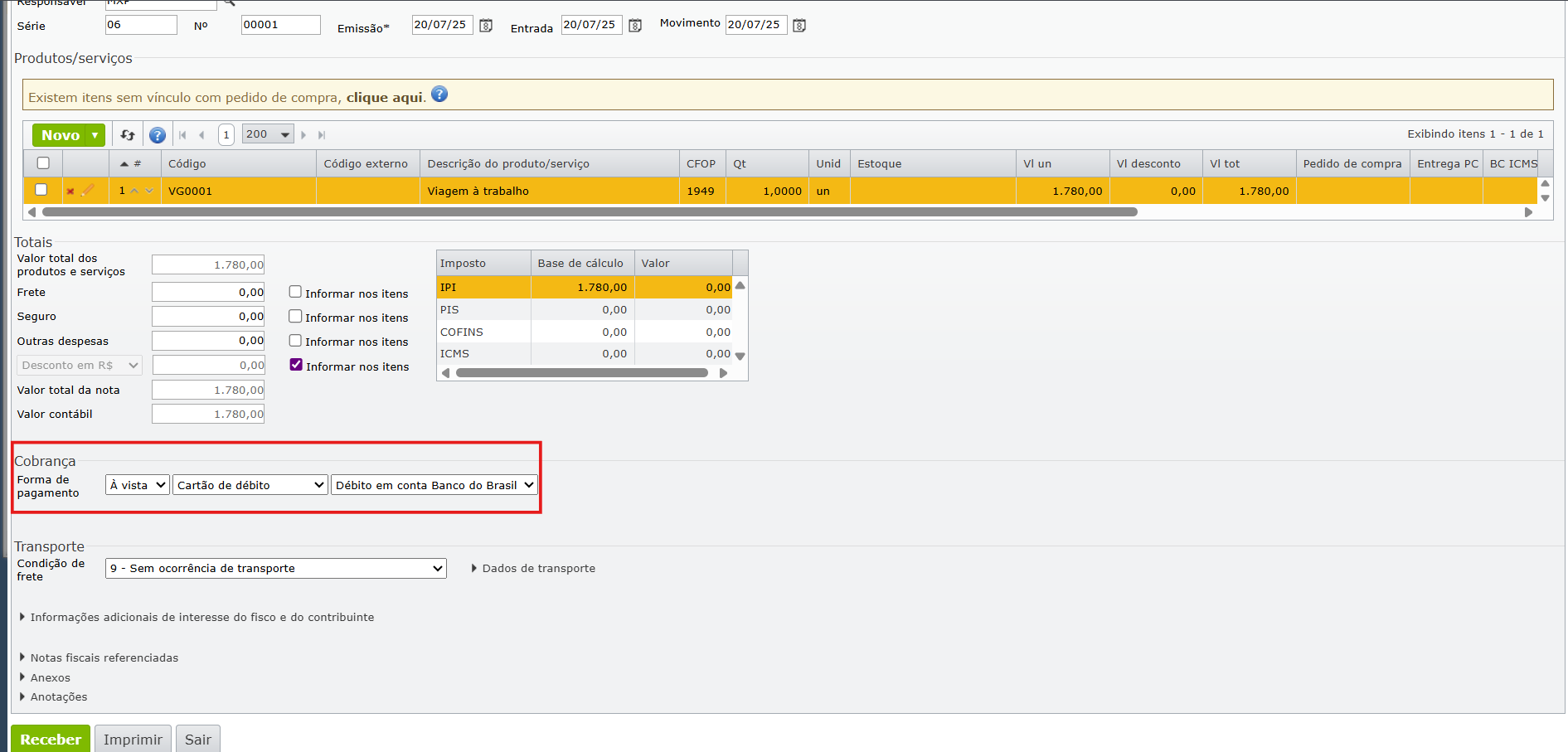Enable 'Informar nos itens' for Frete

click(295, 292)
